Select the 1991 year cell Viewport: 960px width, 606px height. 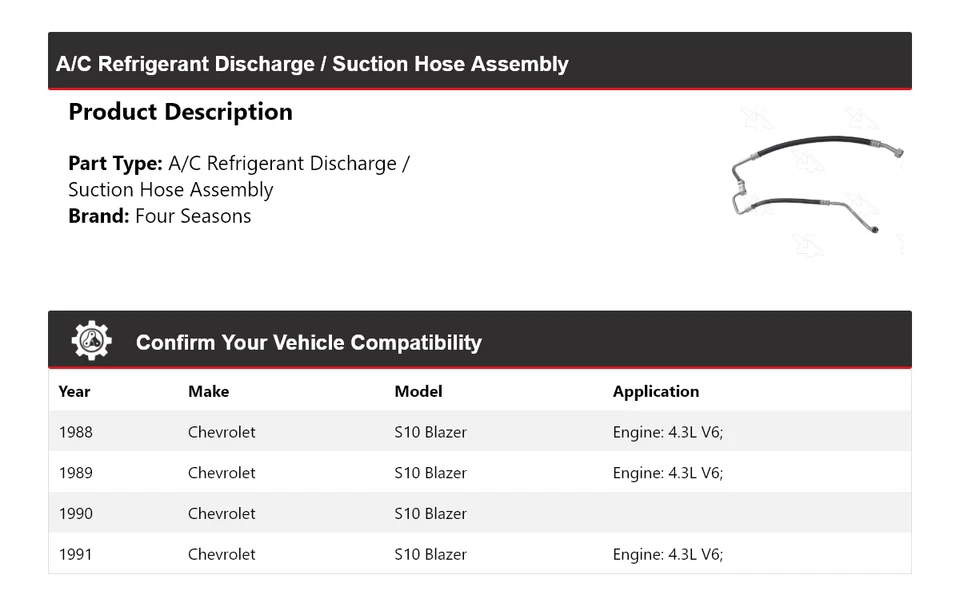(75, 554)
